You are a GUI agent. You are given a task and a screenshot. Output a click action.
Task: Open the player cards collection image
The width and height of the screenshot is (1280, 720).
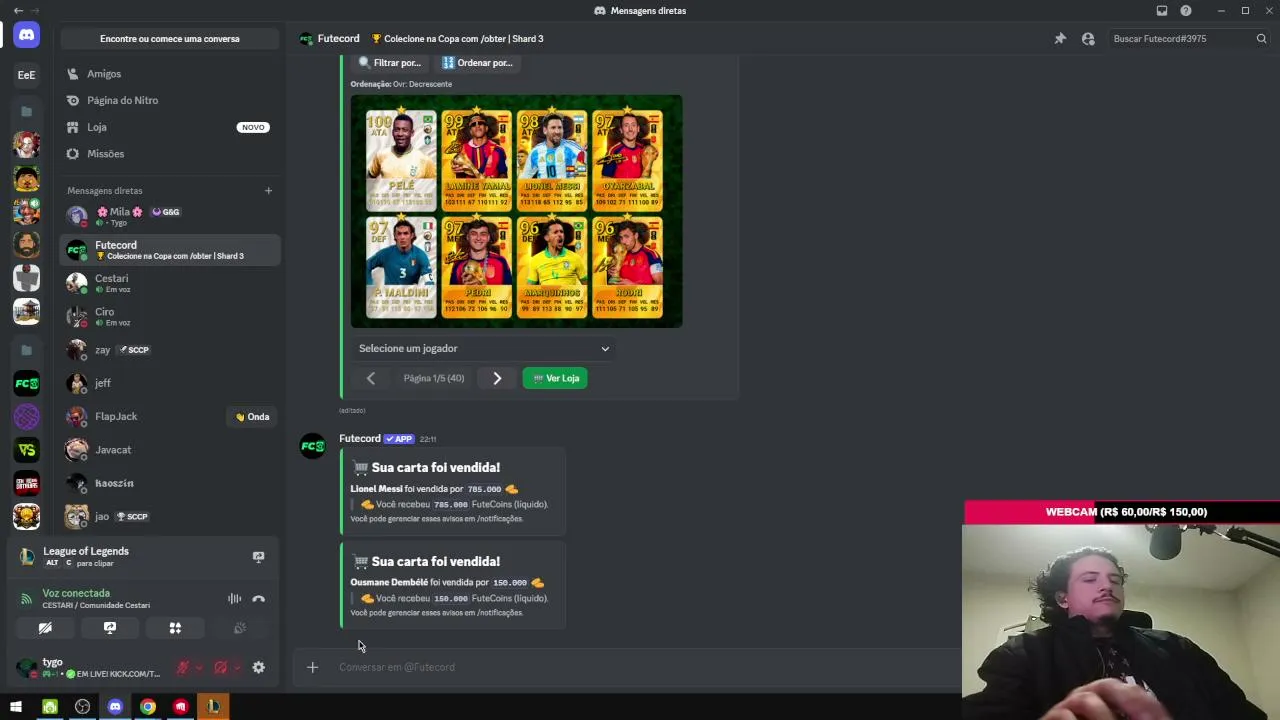516,211
